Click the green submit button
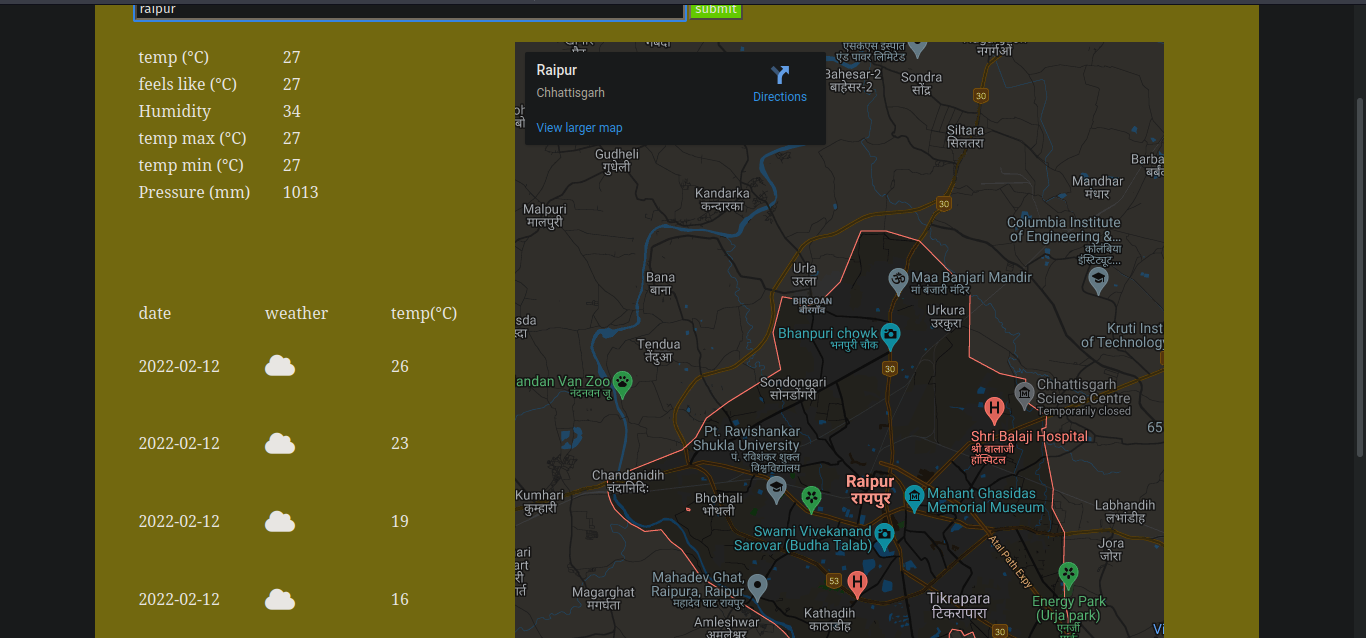Viewport: 1366px width, 638px height. click(x=716, y=9)
